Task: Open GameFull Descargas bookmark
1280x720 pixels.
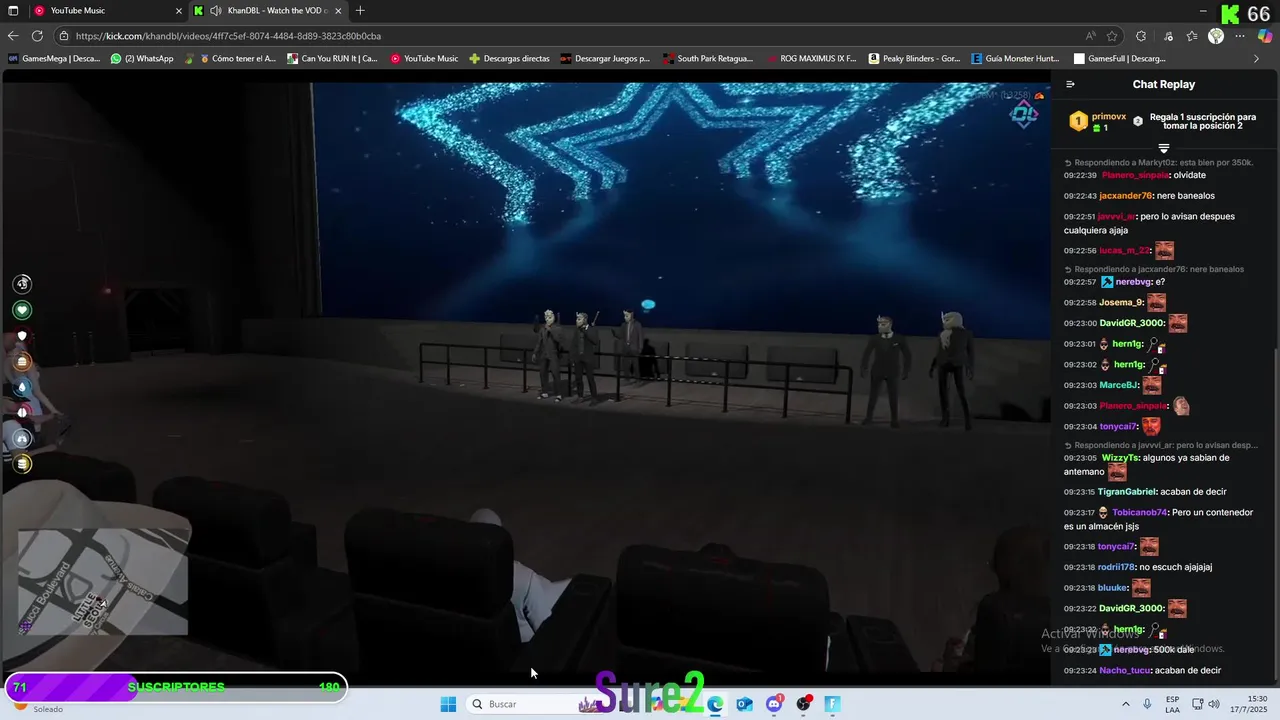Action: coord(1120,58)
